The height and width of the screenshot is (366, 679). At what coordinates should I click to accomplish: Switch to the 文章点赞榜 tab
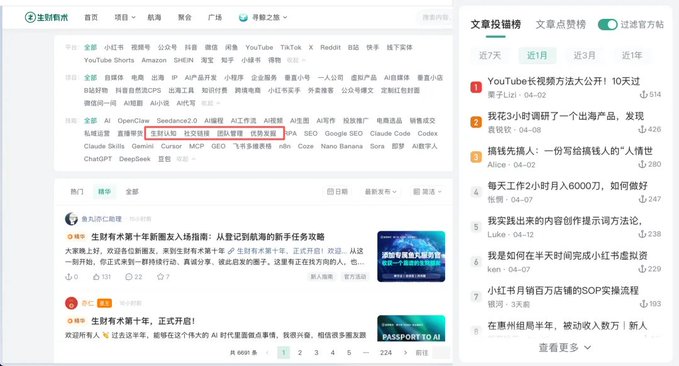pos(560,25)
